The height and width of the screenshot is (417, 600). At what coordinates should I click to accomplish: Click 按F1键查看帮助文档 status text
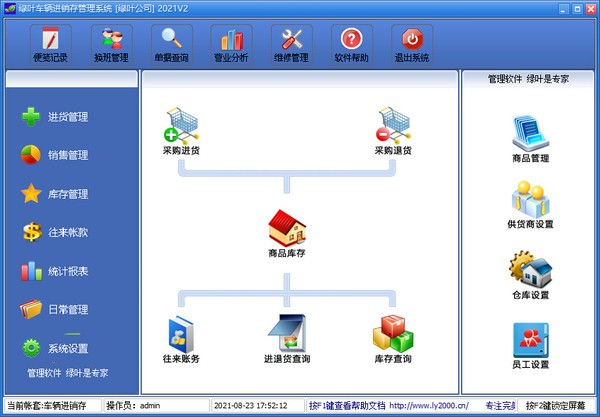click(347, 406)
